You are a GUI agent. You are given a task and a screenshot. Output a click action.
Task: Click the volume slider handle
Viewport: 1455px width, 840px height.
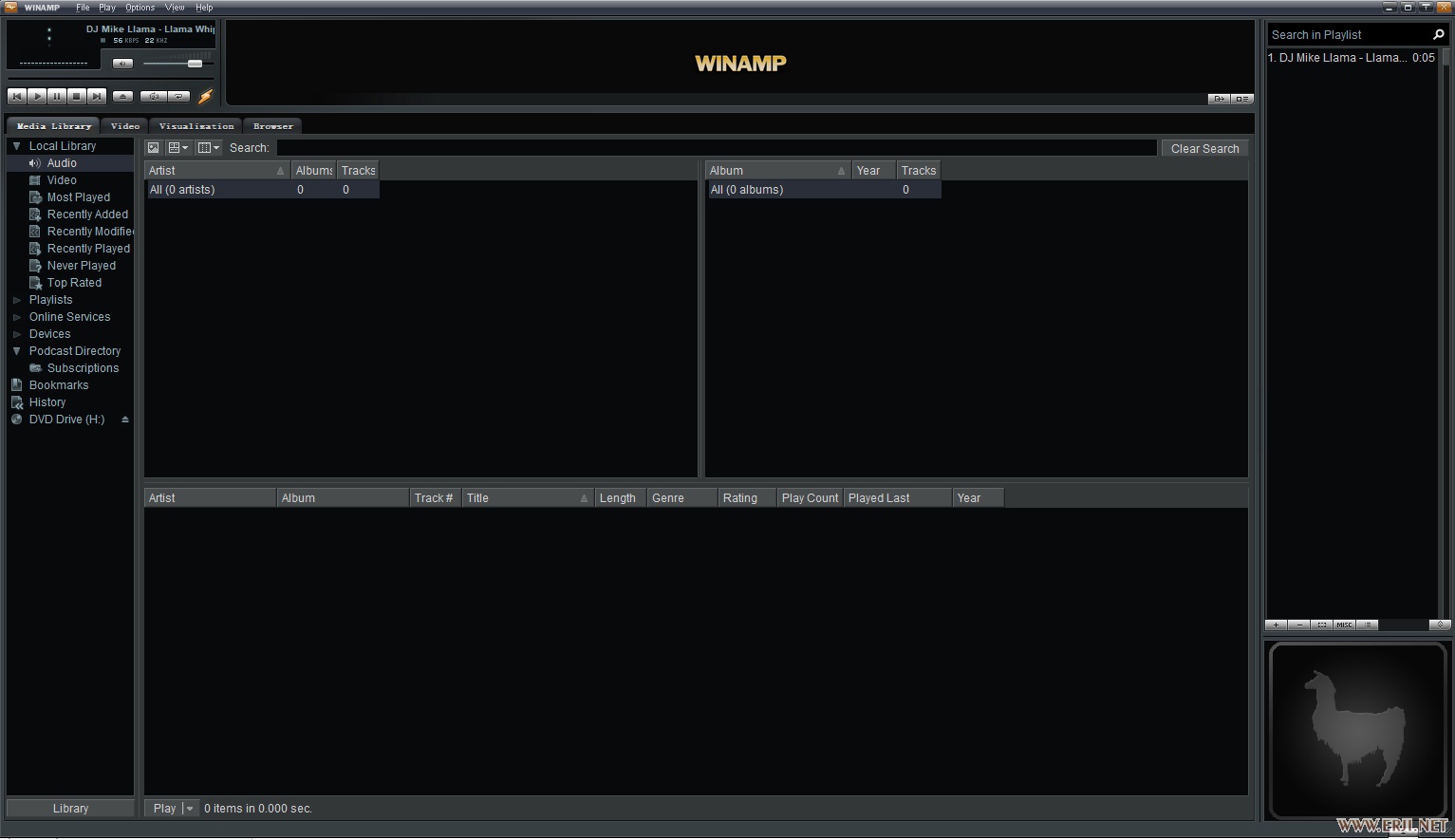[195, 64]
